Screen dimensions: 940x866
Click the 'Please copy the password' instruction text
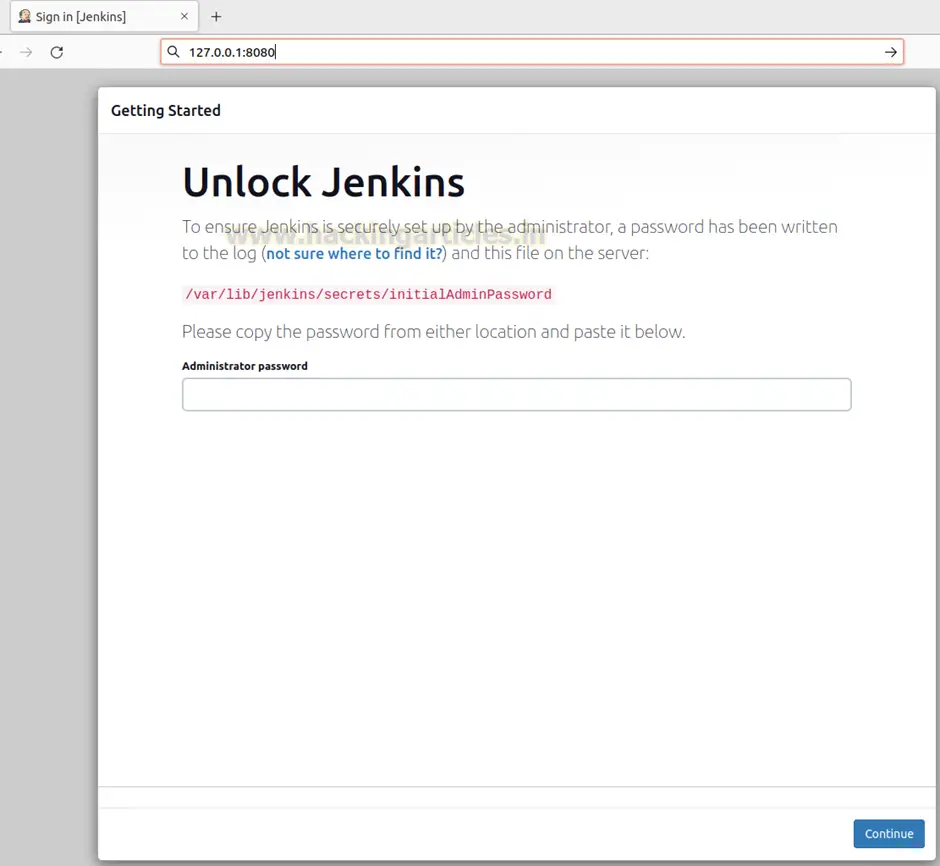pos(433,332)
